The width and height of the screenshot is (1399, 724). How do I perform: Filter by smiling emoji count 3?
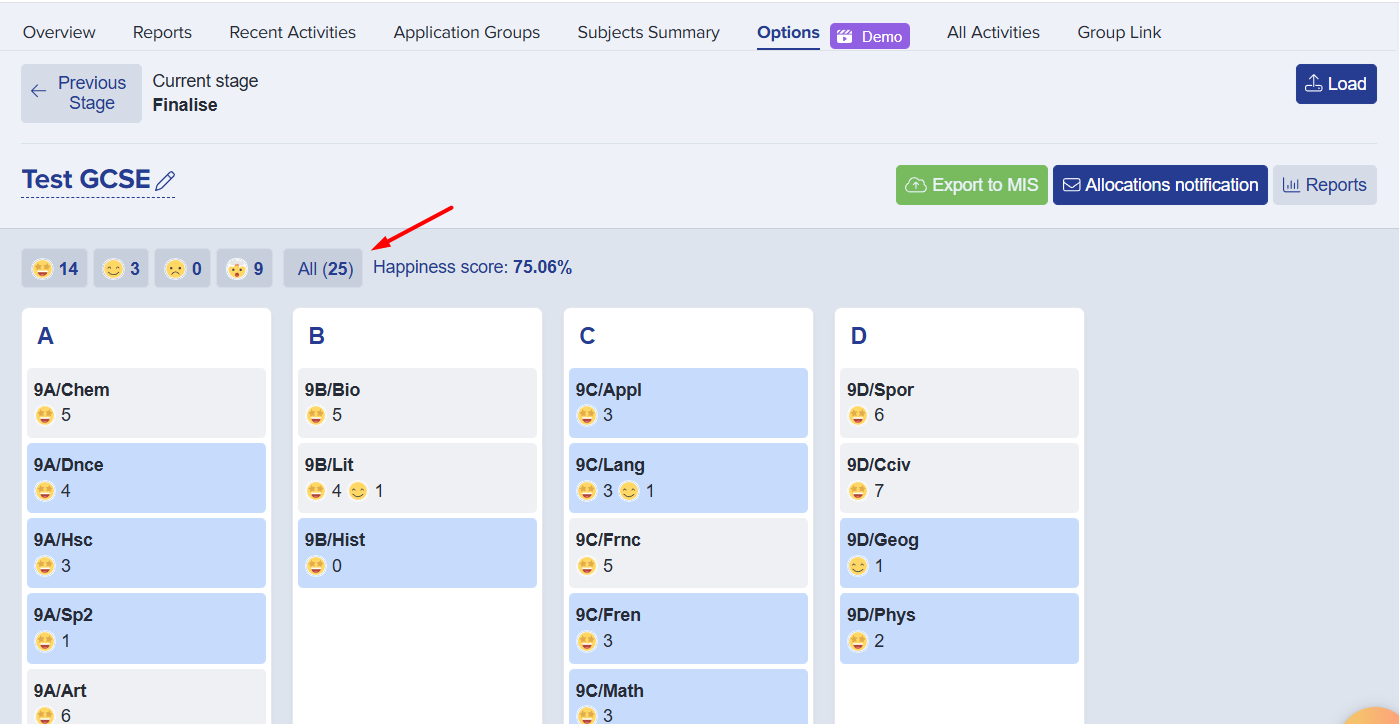[x=121, y=268]
